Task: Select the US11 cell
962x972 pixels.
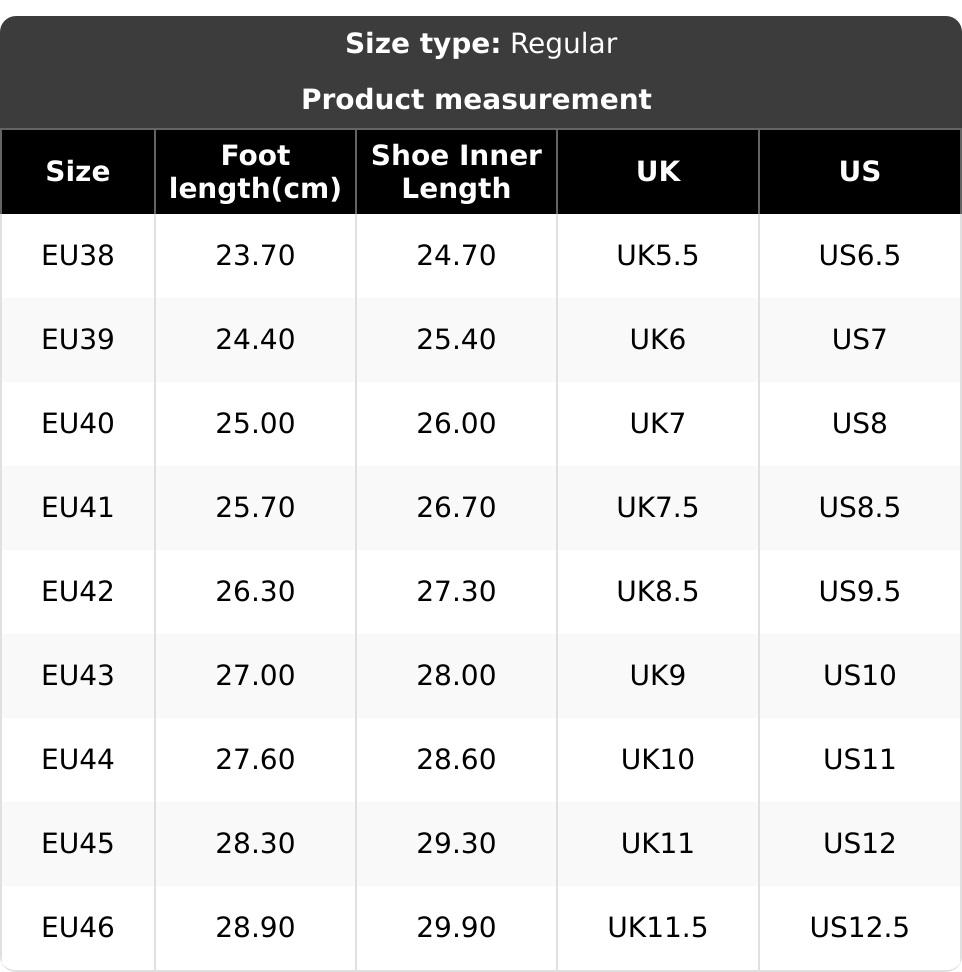Action: pyautogui.click(x=859, y=760)
